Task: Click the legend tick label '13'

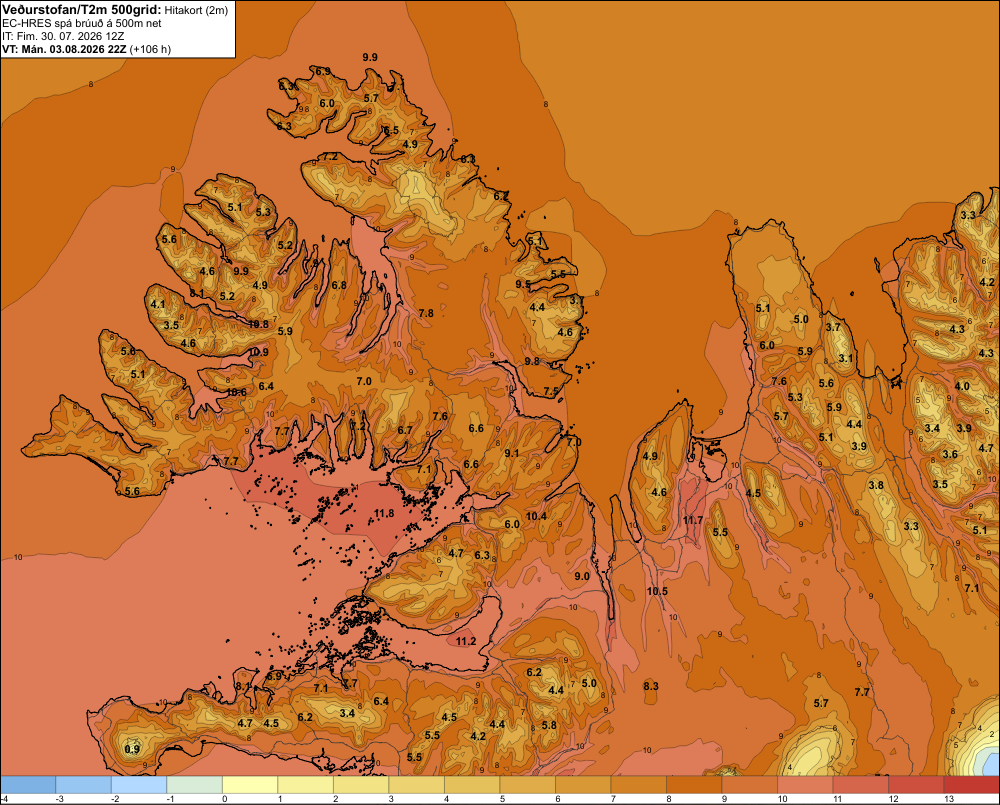Action: tap(949, 799)
